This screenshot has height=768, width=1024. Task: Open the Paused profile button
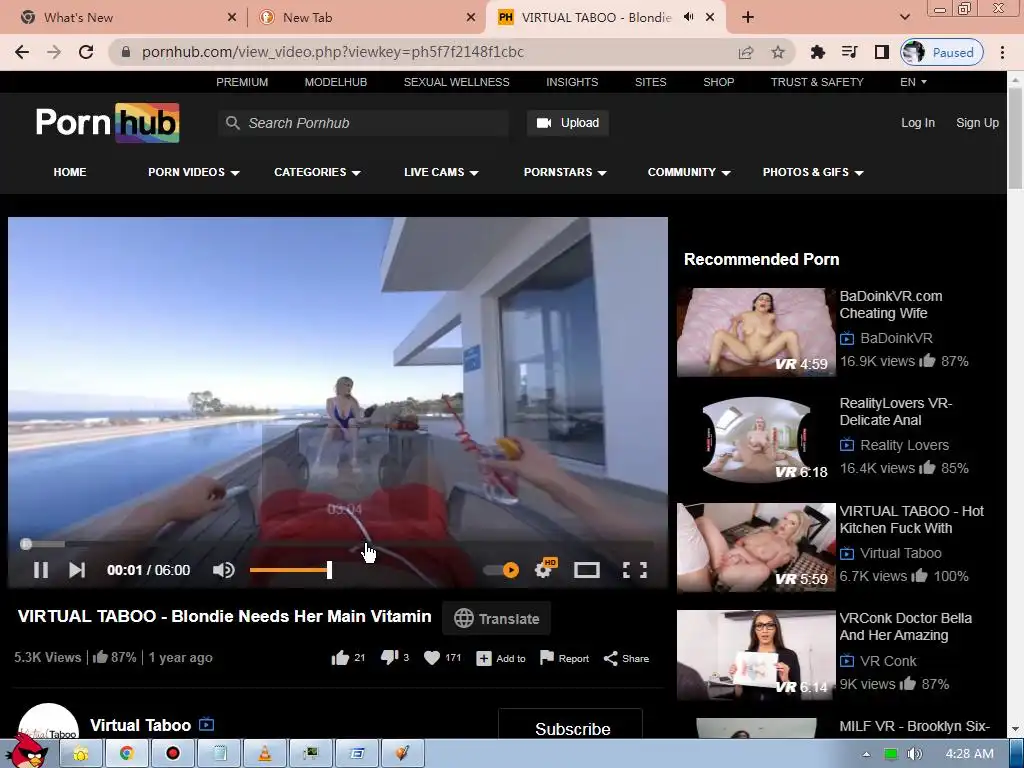[x=942, y=52]
